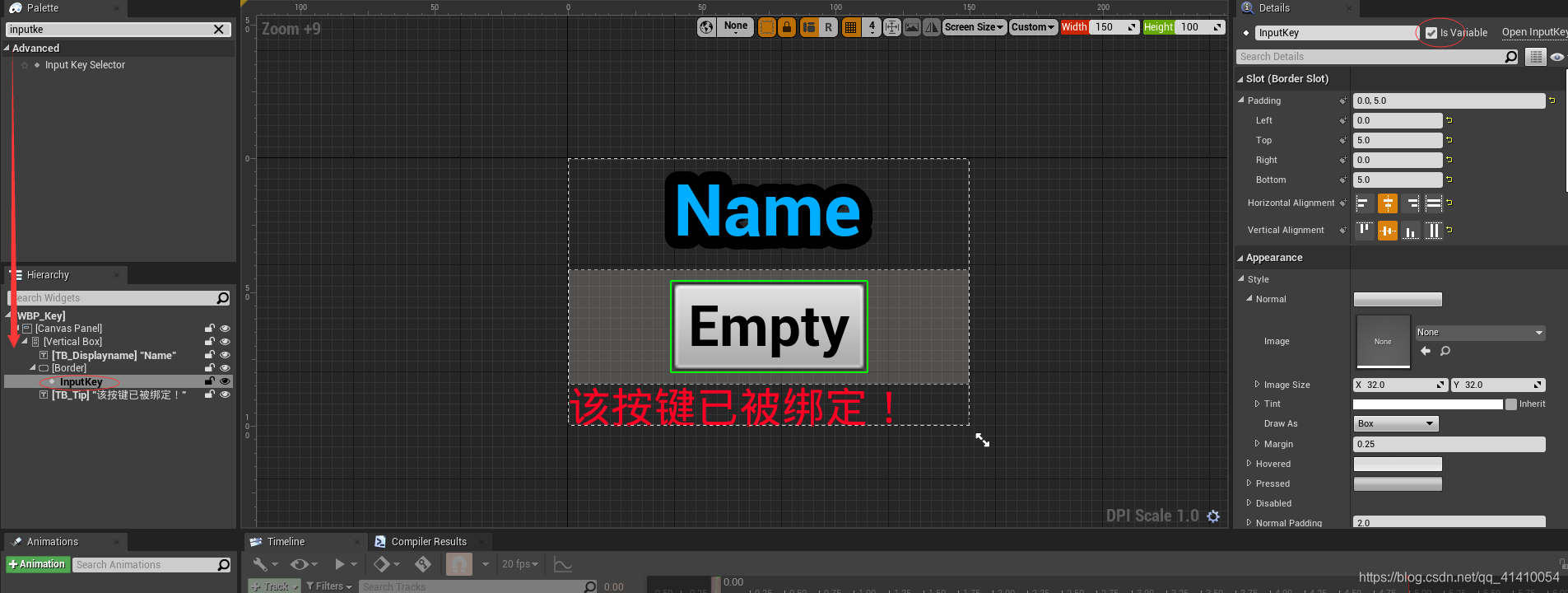Expand the Pressed style section
The image size is (1568, 593).
point(1249,483)
